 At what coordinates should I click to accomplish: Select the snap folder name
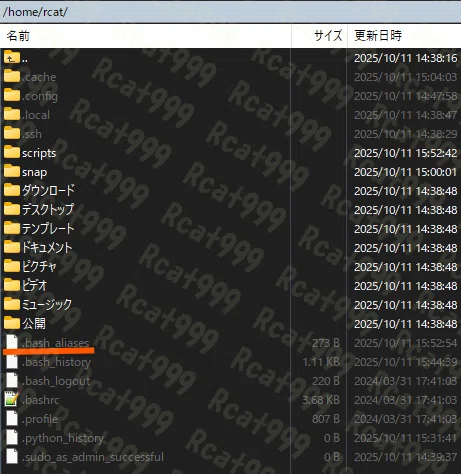34,173
